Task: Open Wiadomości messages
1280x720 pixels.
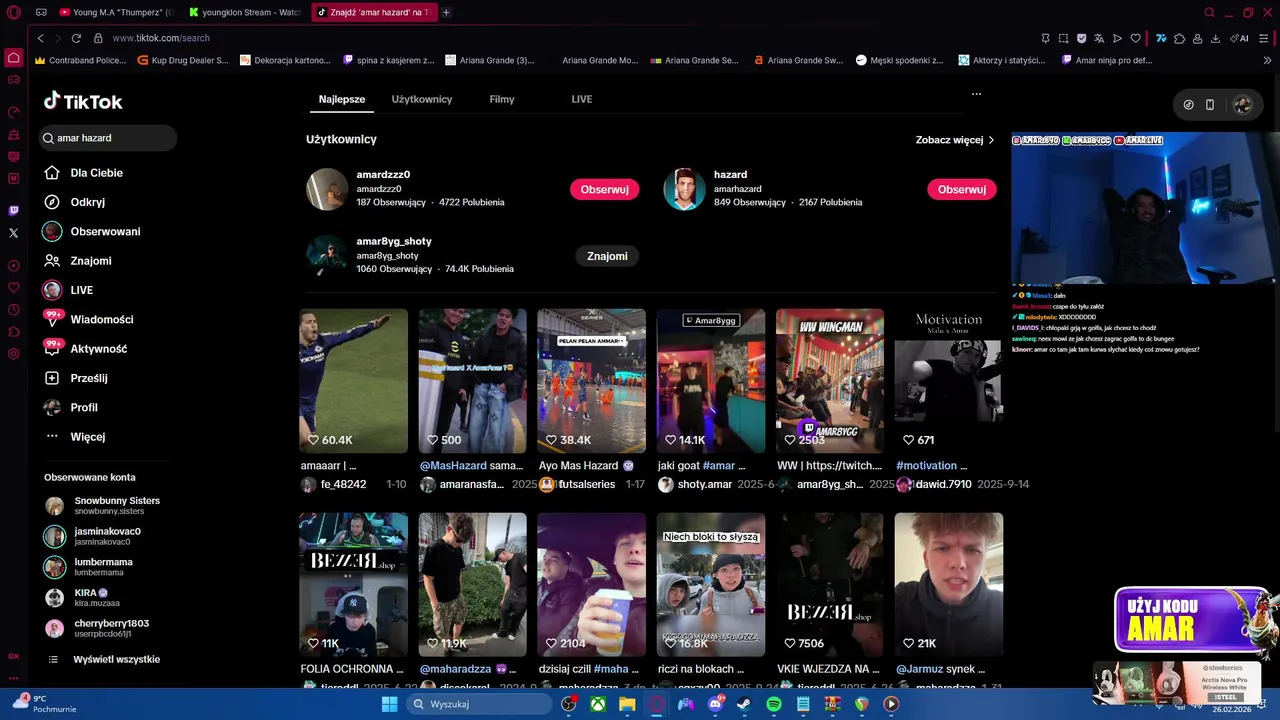Action: pyautogui.click(x=88, y=319)
